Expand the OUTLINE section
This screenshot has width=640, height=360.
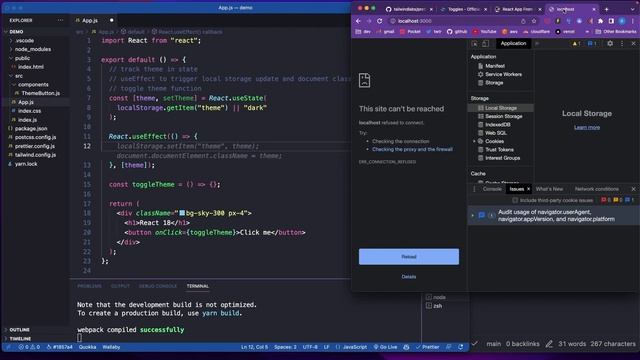click(x=20, y=329)
